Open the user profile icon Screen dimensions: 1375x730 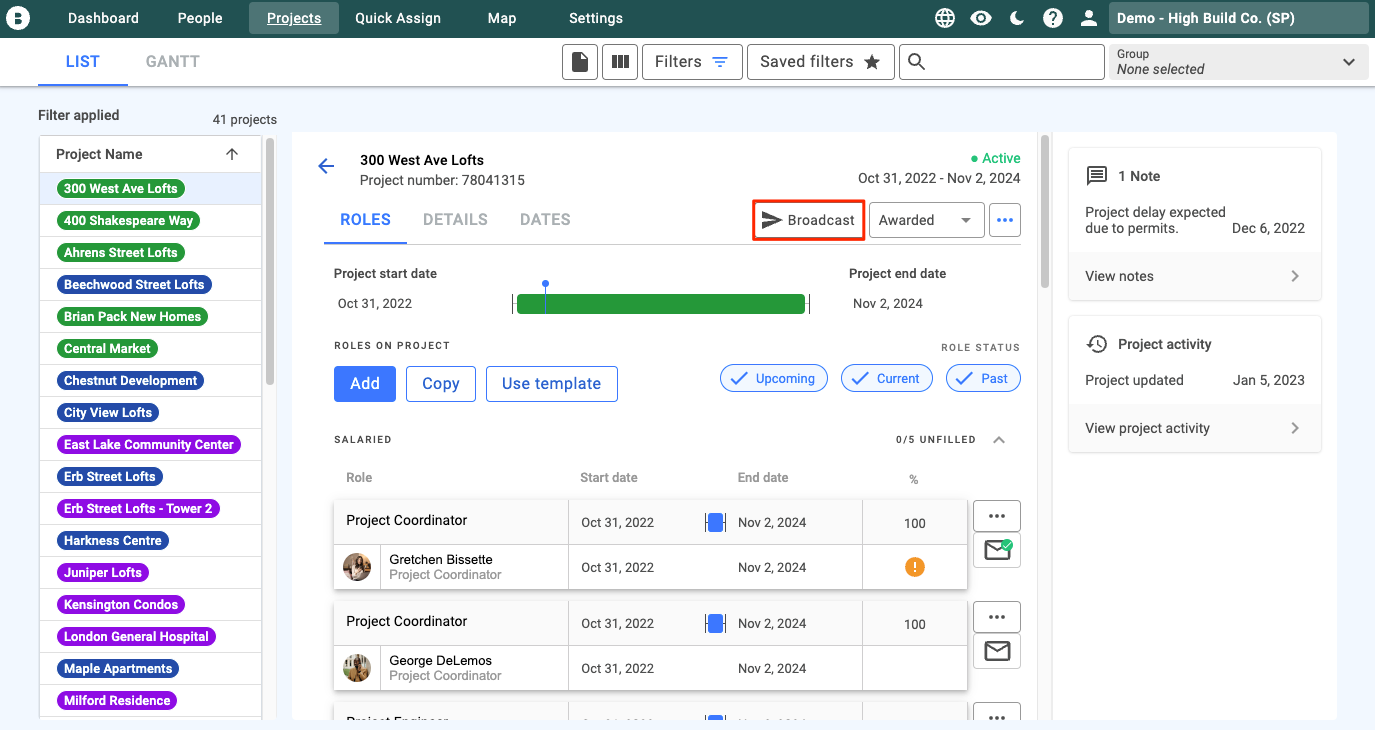click(1089, 18)
